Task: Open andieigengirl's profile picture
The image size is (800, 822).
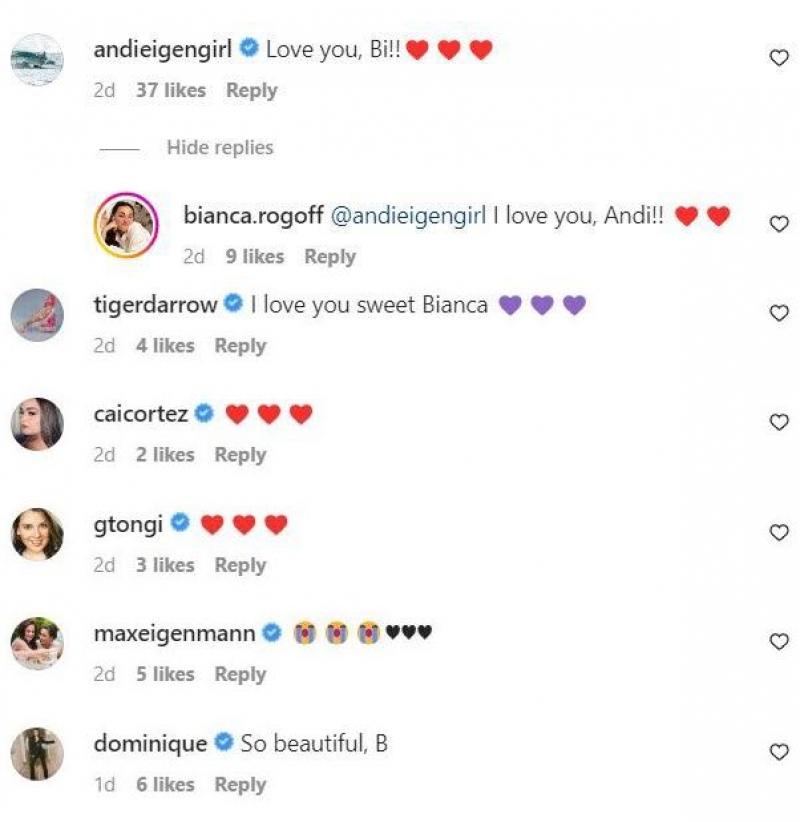Action: click(37, 60)
